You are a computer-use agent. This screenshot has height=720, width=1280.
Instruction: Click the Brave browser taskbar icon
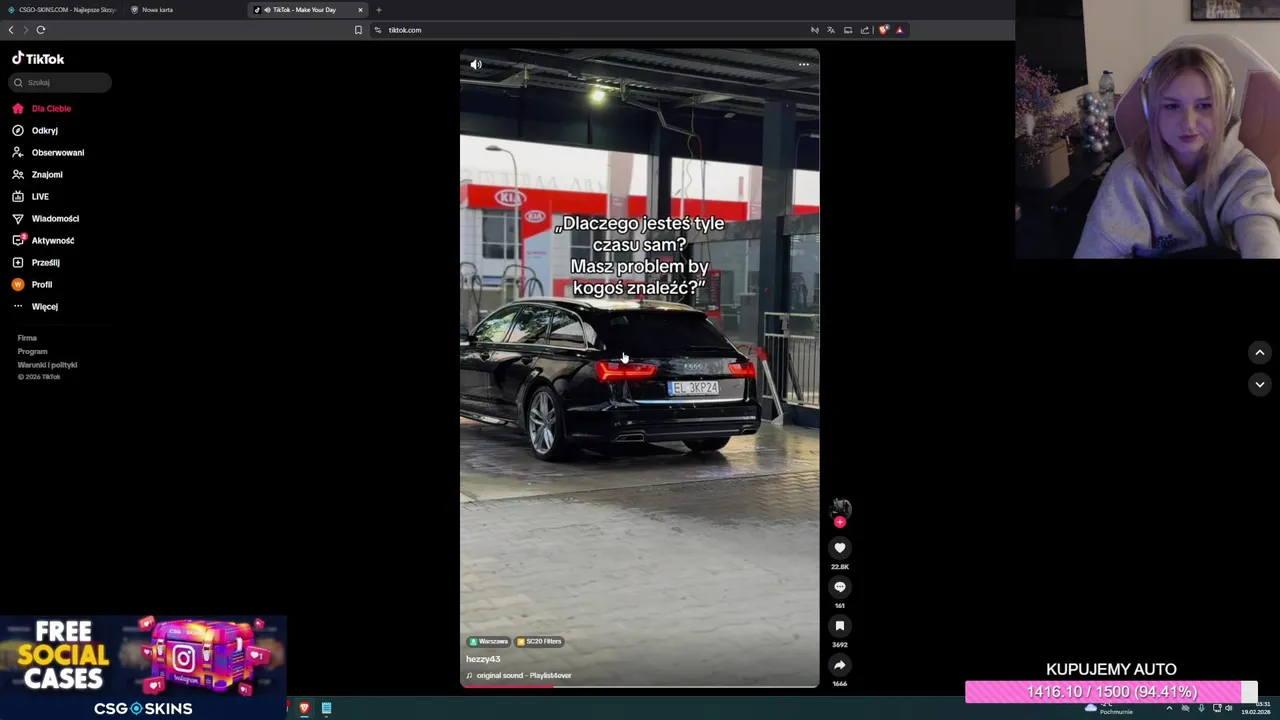(x=304, y=708)
